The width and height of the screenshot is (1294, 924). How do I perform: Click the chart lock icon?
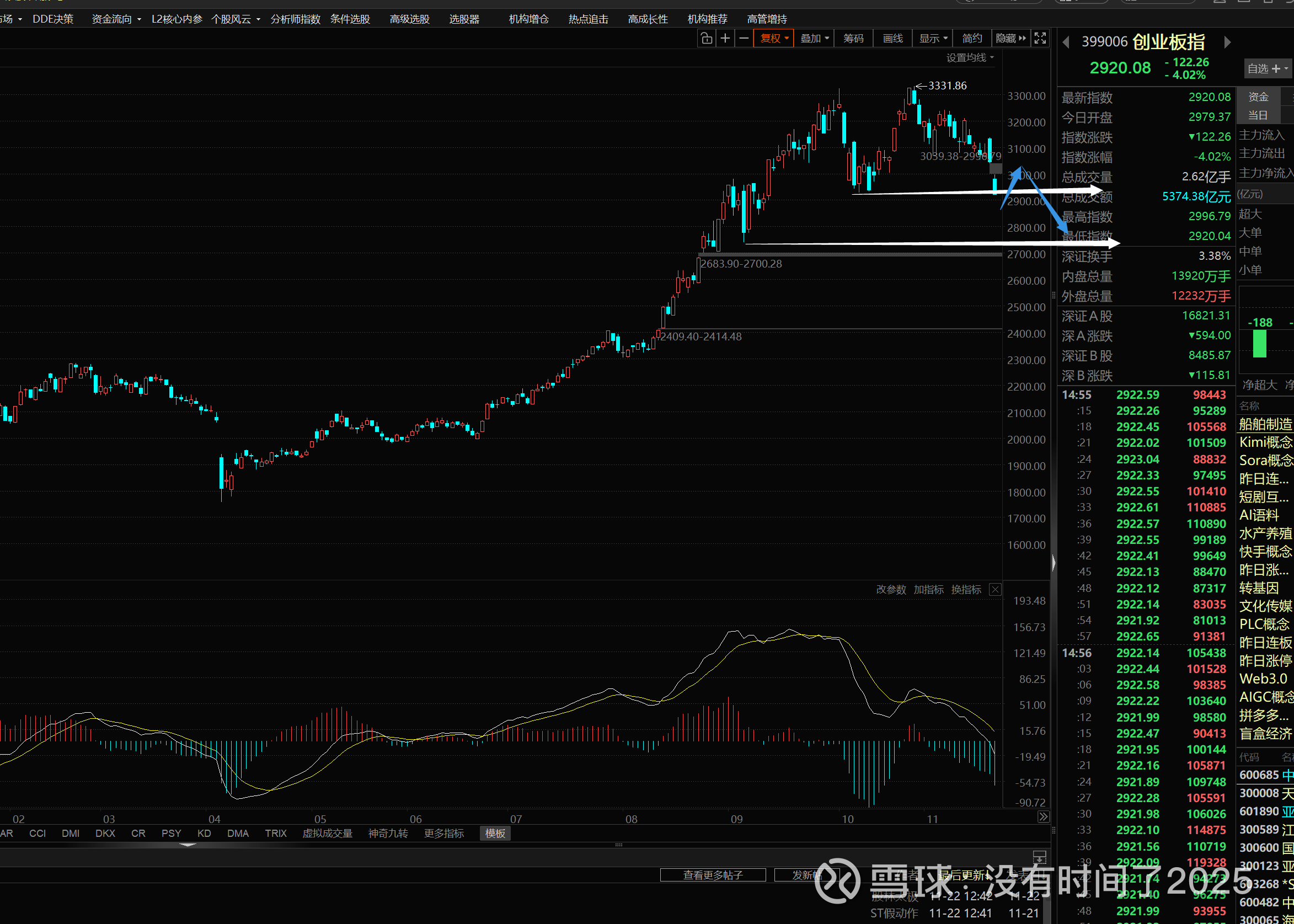[706, 38]
